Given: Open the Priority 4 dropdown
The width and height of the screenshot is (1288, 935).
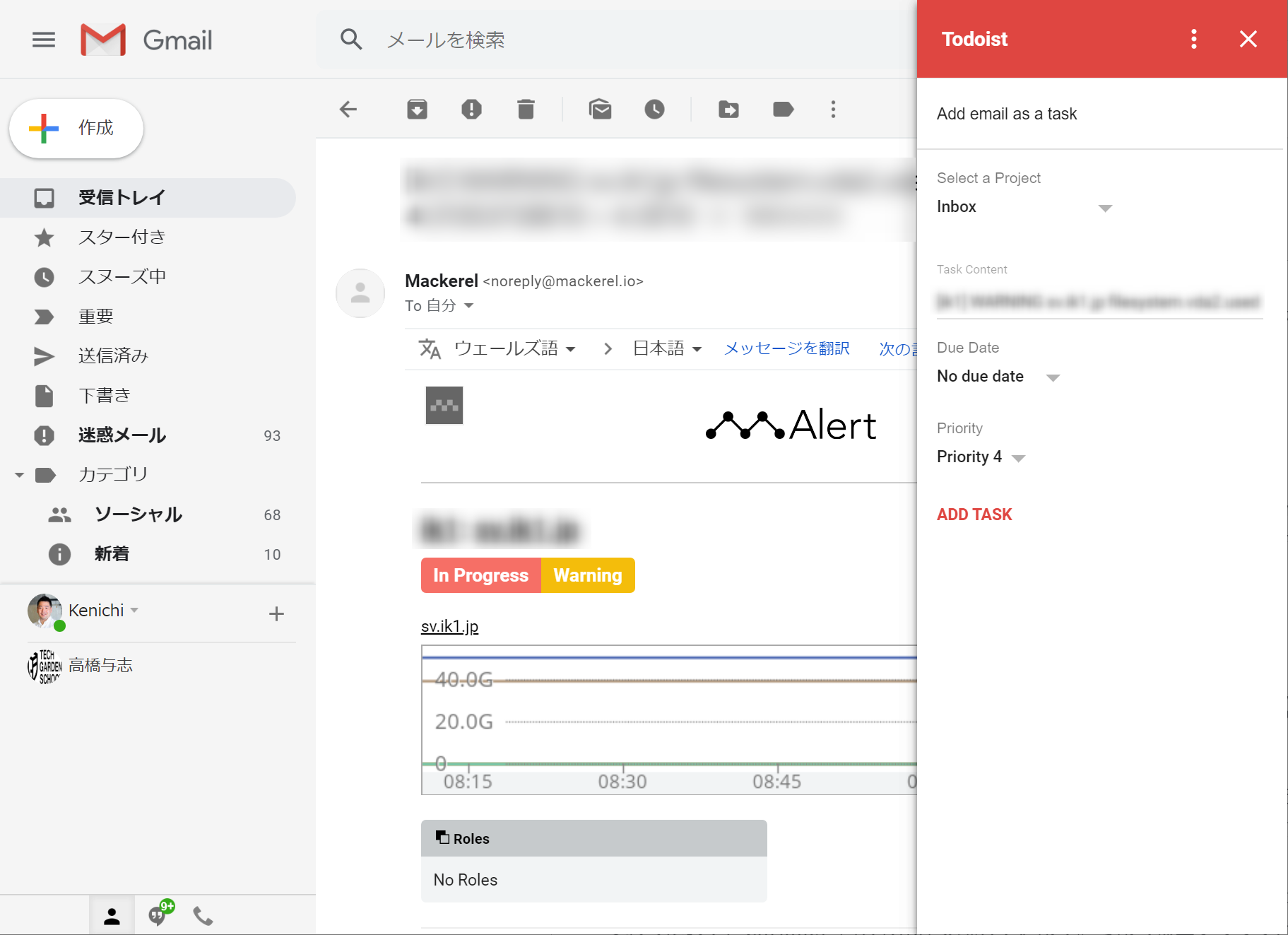Looking at the screenshot, I should coord(981,457).
